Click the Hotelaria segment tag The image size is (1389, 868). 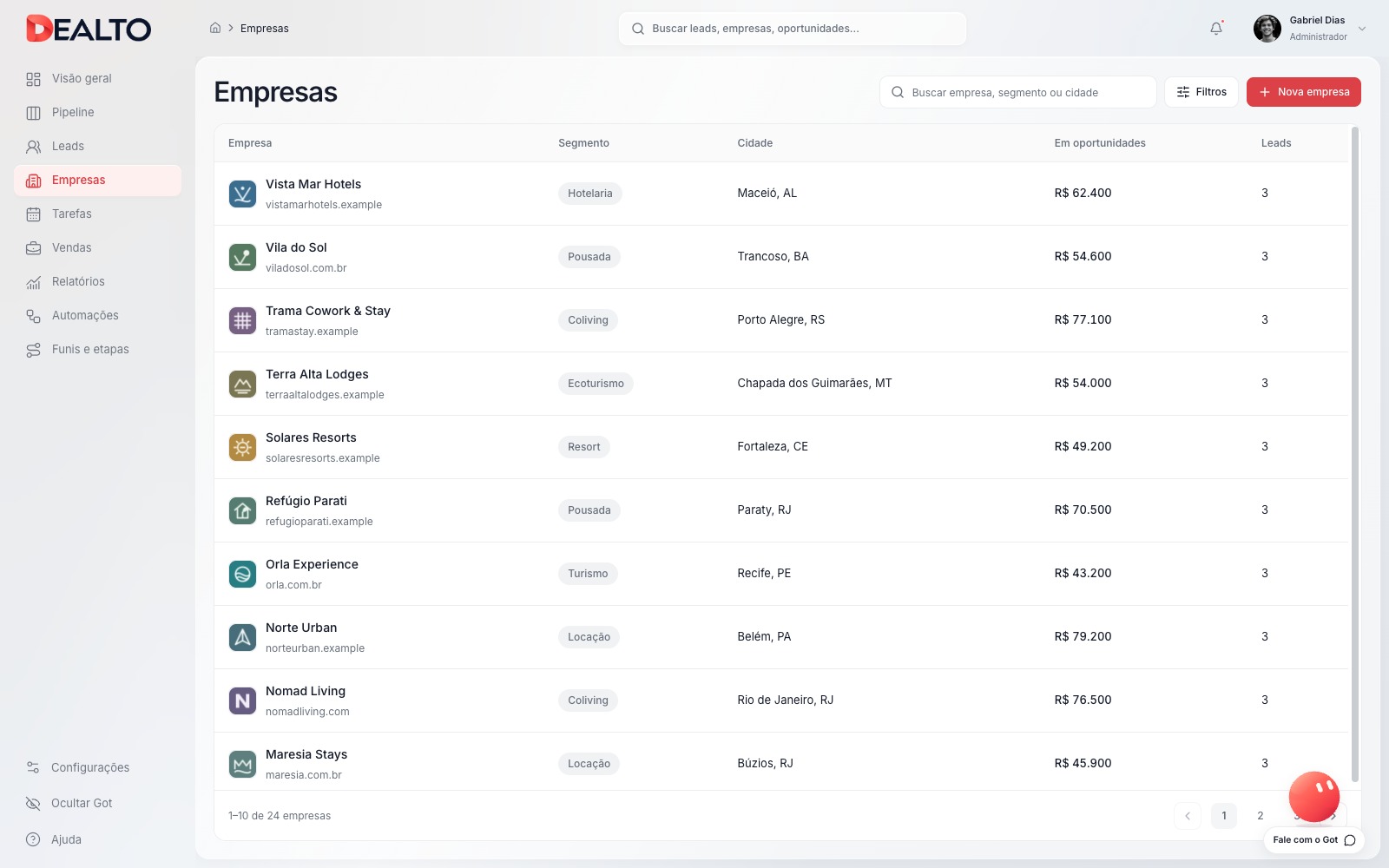click(590, 194)
